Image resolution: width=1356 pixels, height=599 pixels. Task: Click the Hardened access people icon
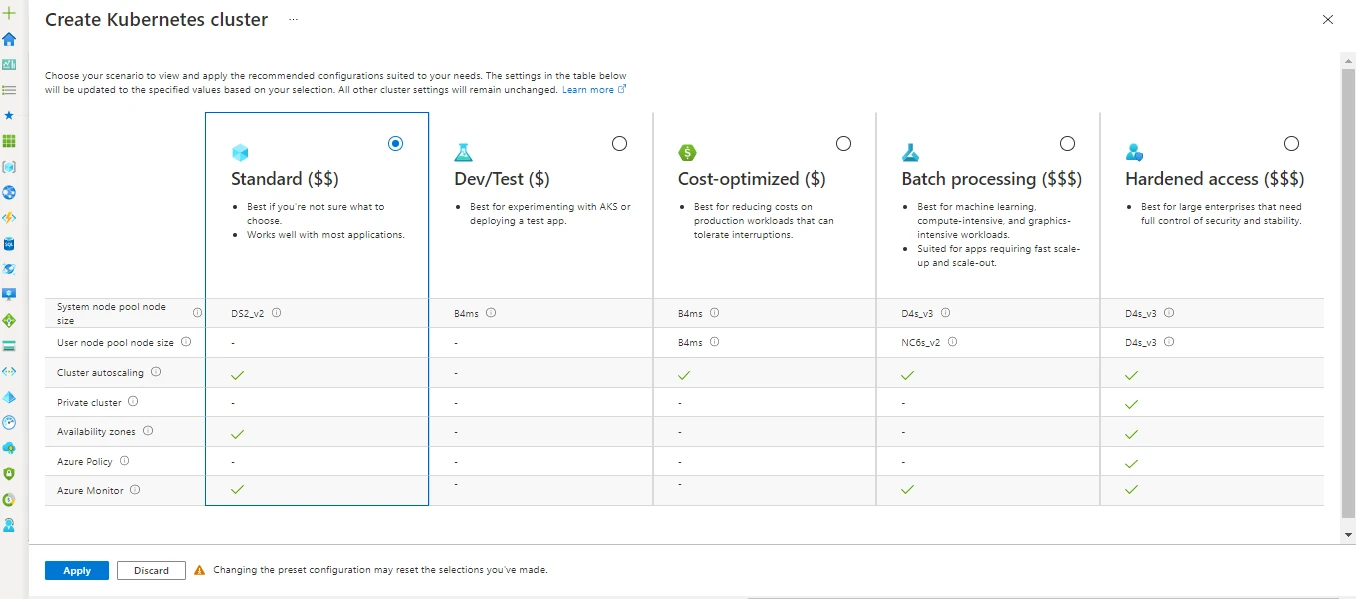tap(1134, 152)
